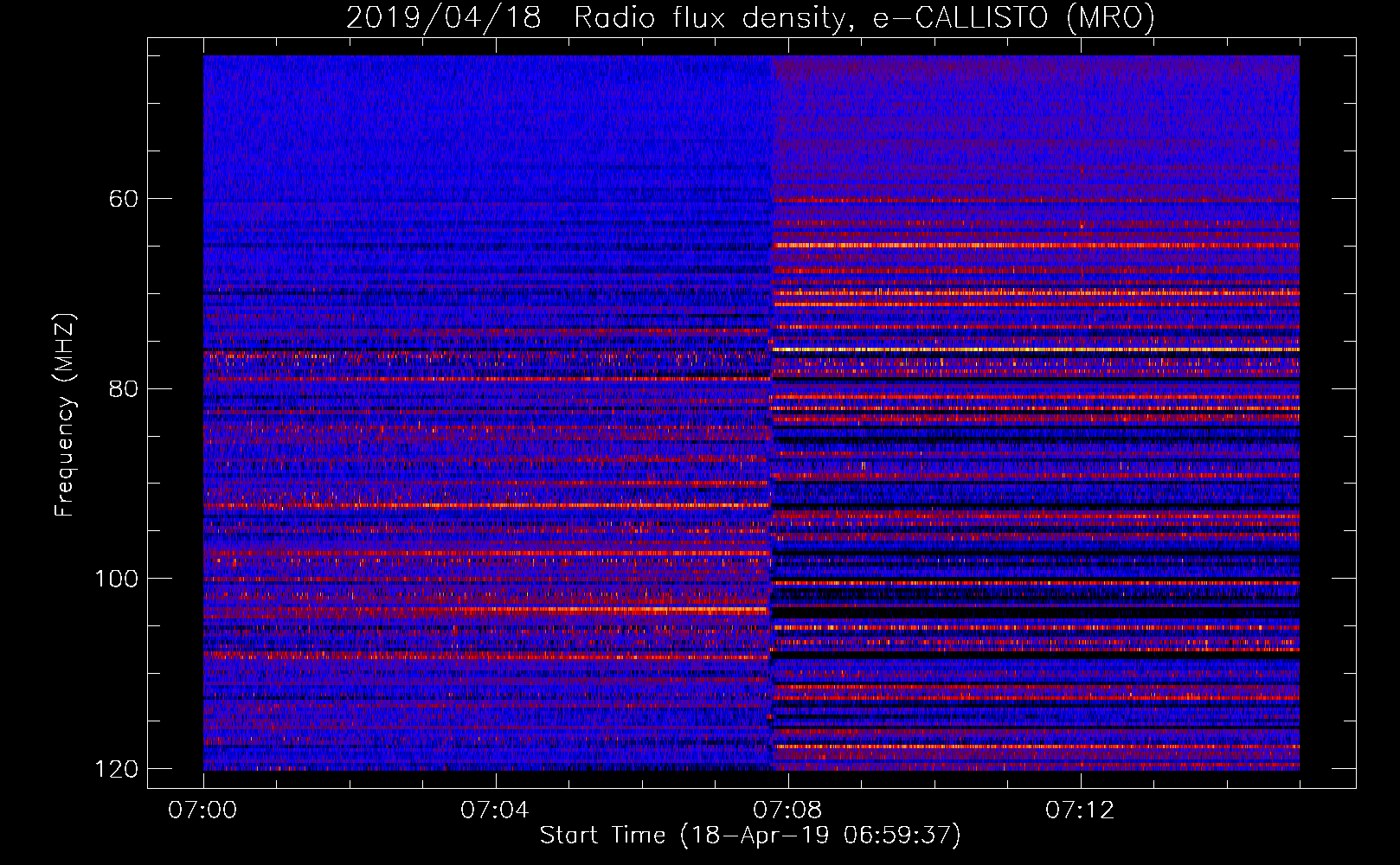1400x865 pixels.
Task: Click the 07:08 time tick label
Action: pyautogui.click(x=787, y=811)
